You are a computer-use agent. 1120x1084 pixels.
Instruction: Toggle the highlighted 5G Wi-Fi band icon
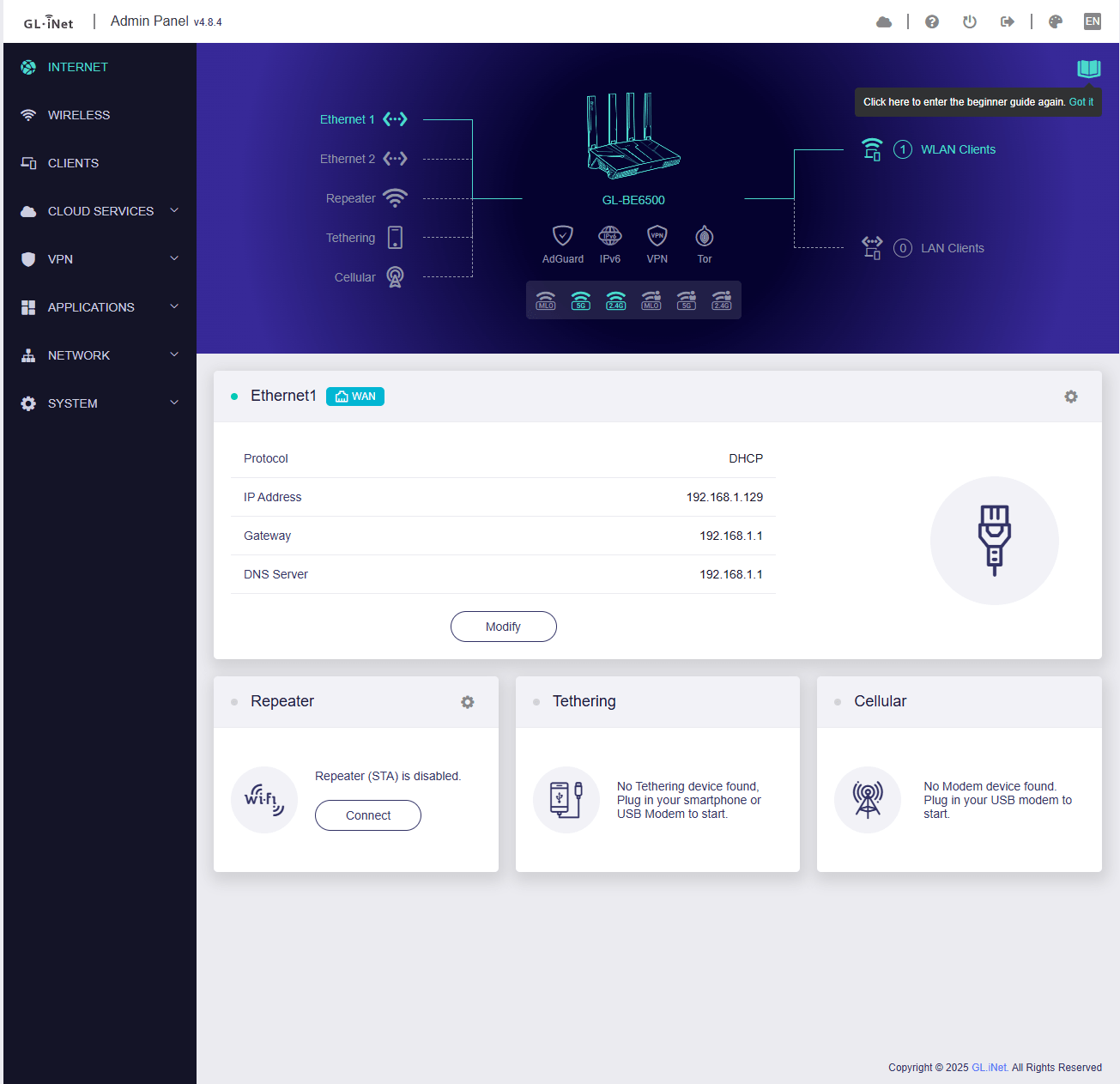(581, 300)
